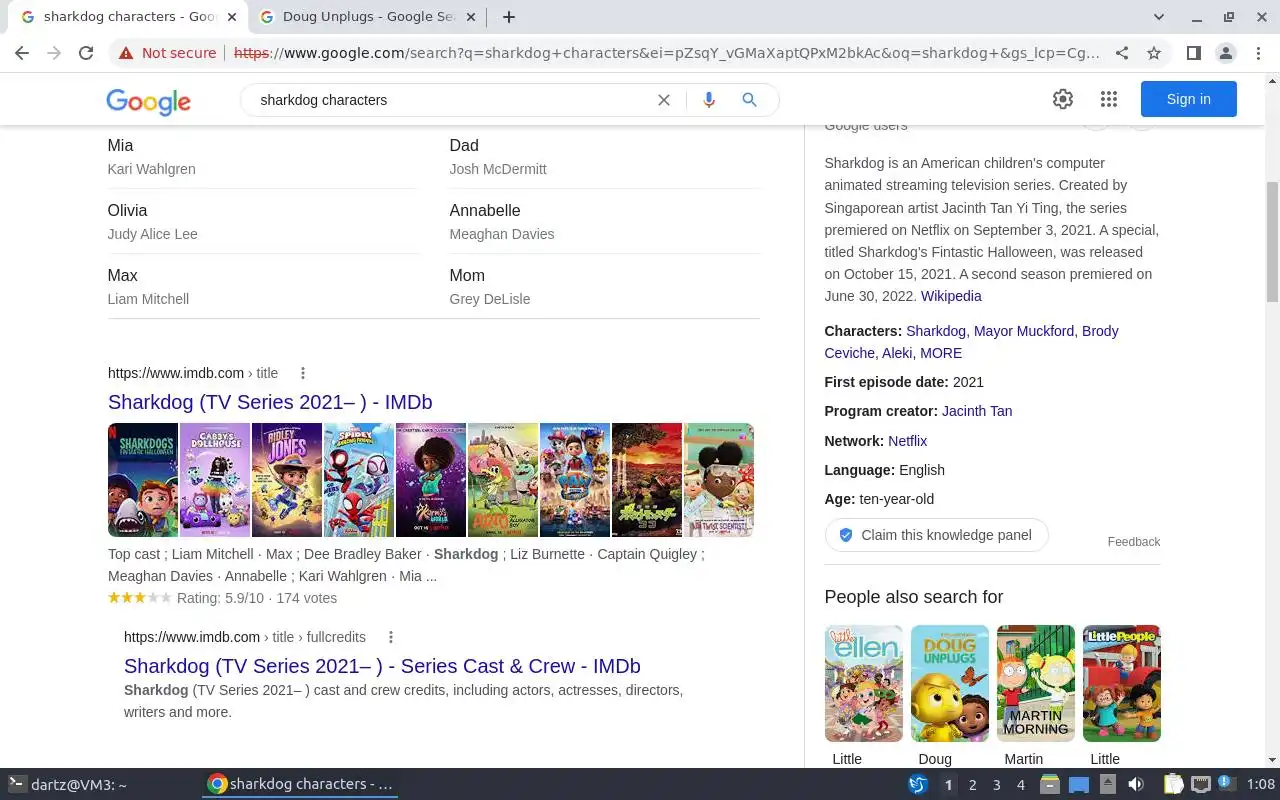Open the Little People thumbnail

click(x=1122, y=684)
